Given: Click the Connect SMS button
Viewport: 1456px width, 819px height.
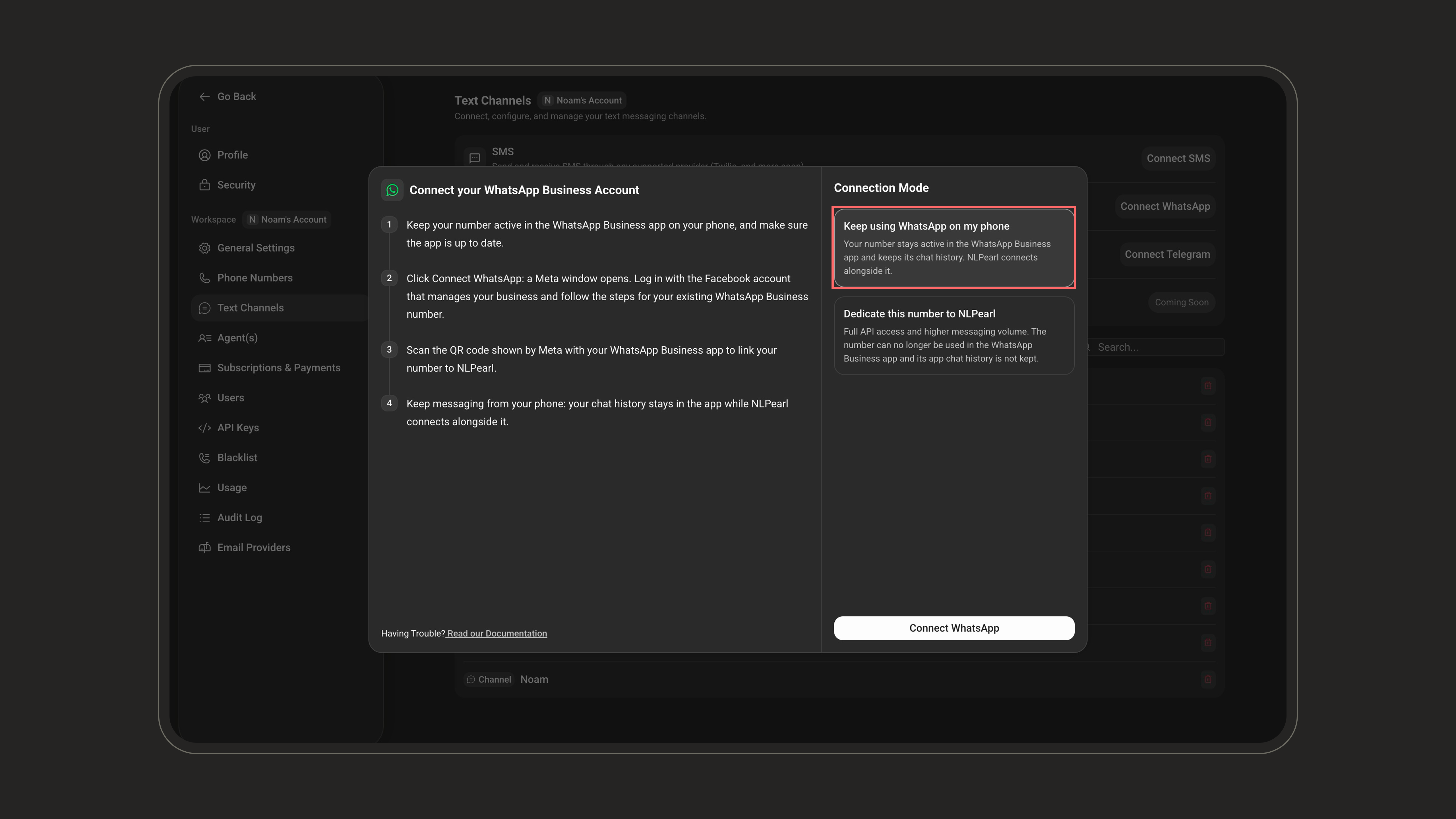Looking at the screenshot, I should coord(1178,158).
